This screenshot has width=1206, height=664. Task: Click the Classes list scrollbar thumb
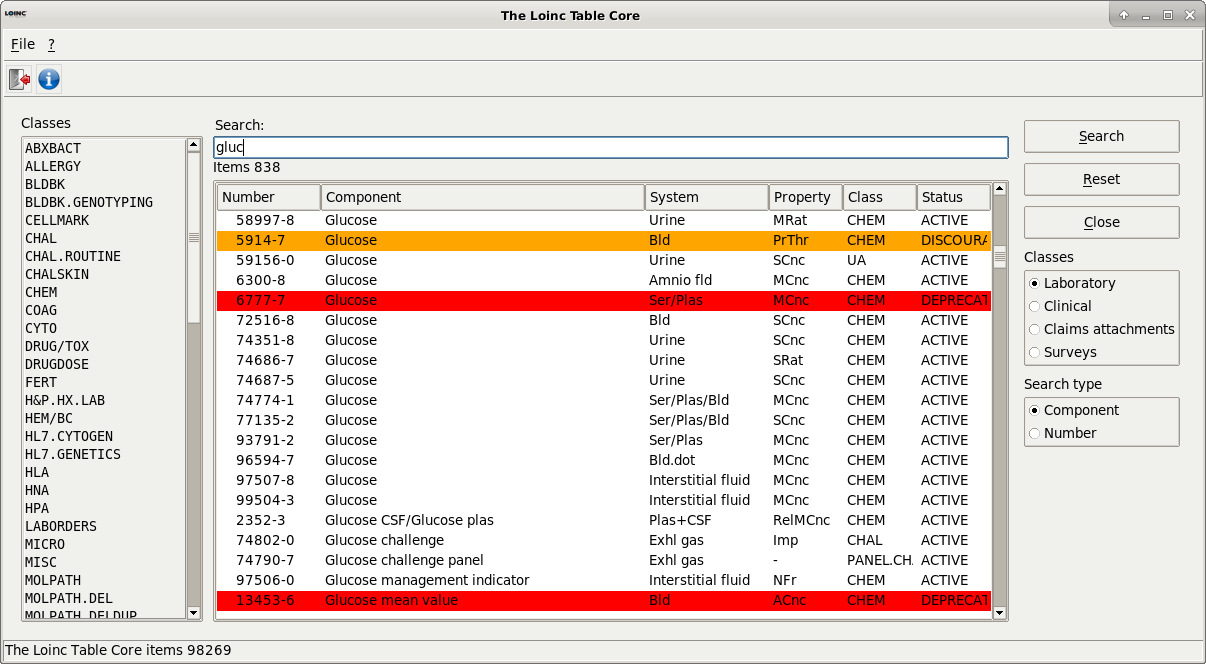click(x=194, y=237)
